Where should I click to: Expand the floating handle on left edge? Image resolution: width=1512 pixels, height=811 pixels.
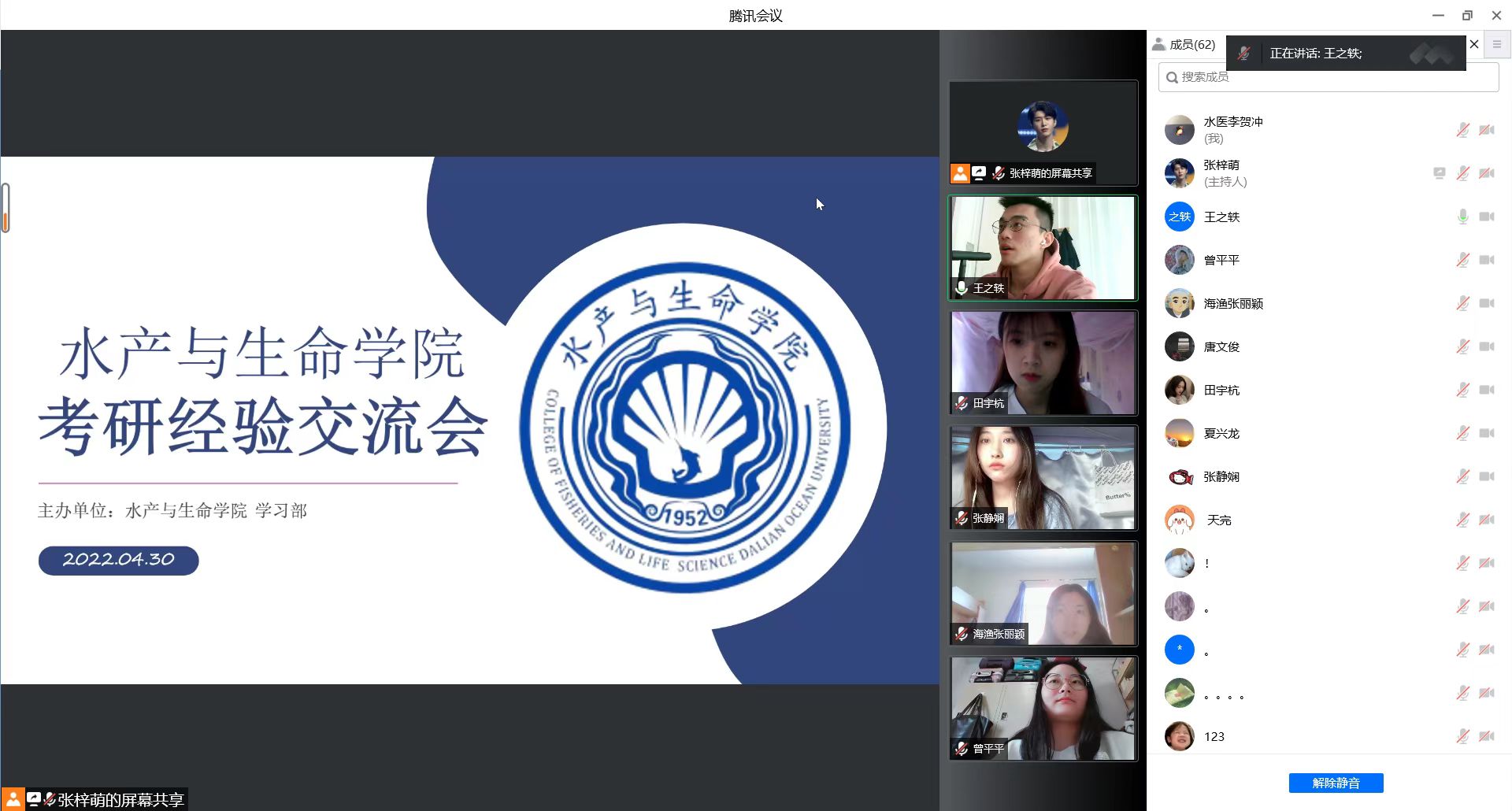tap(6, 208)
